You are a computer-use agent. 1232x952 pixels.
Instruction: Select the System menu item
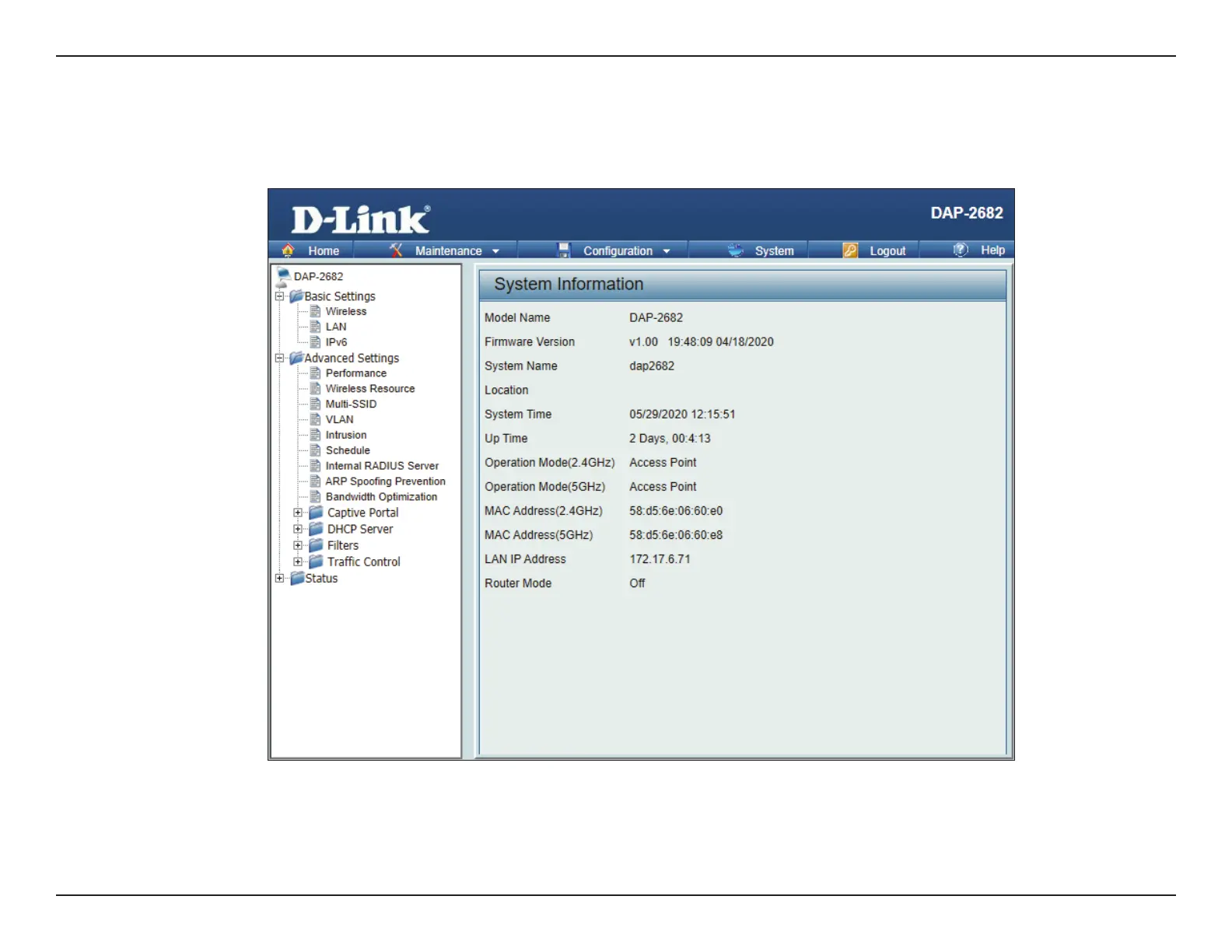tap(775, 250)
